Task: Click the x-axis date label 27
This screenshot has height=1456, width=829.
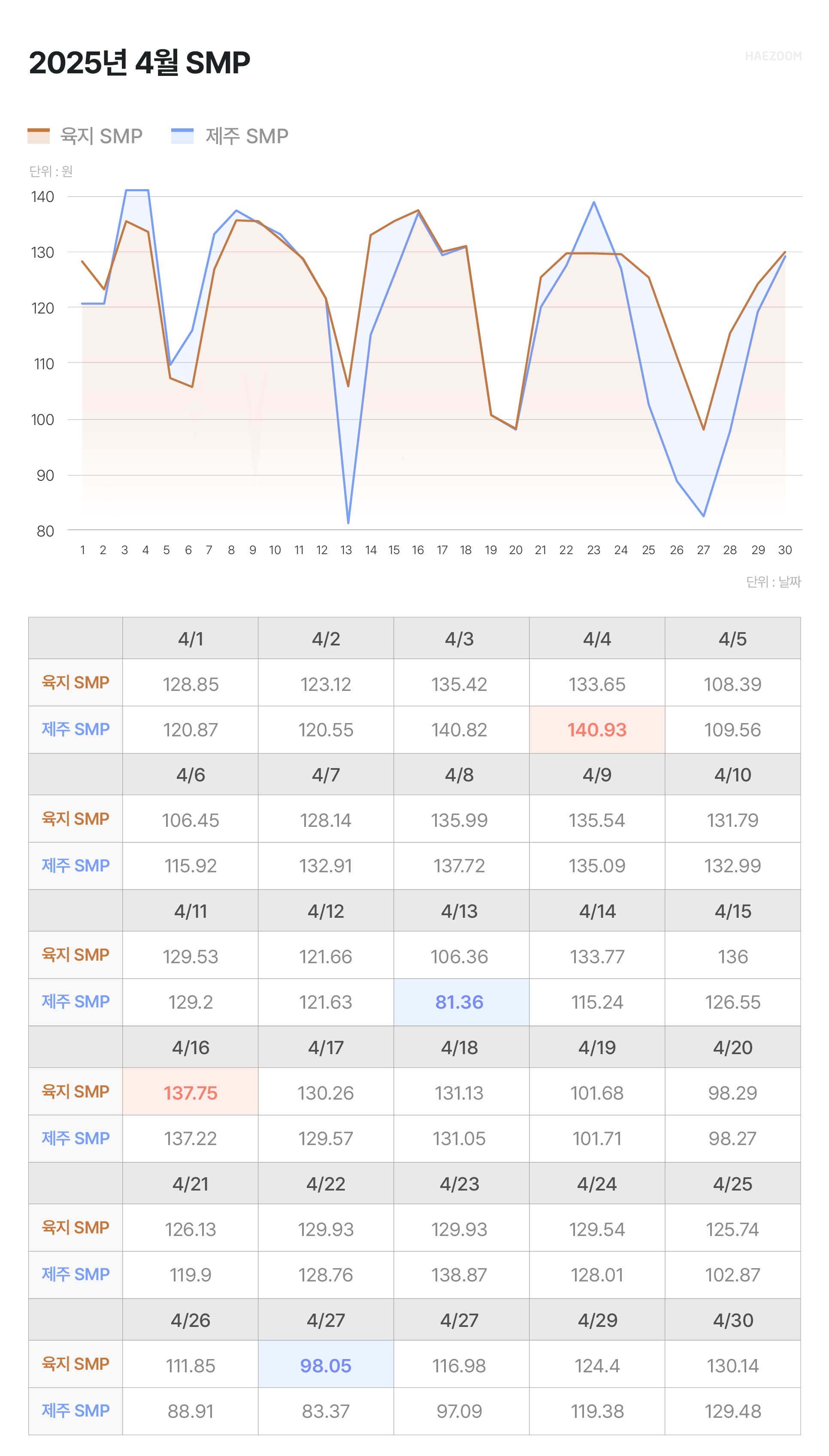Action: [x=703, y=550]
